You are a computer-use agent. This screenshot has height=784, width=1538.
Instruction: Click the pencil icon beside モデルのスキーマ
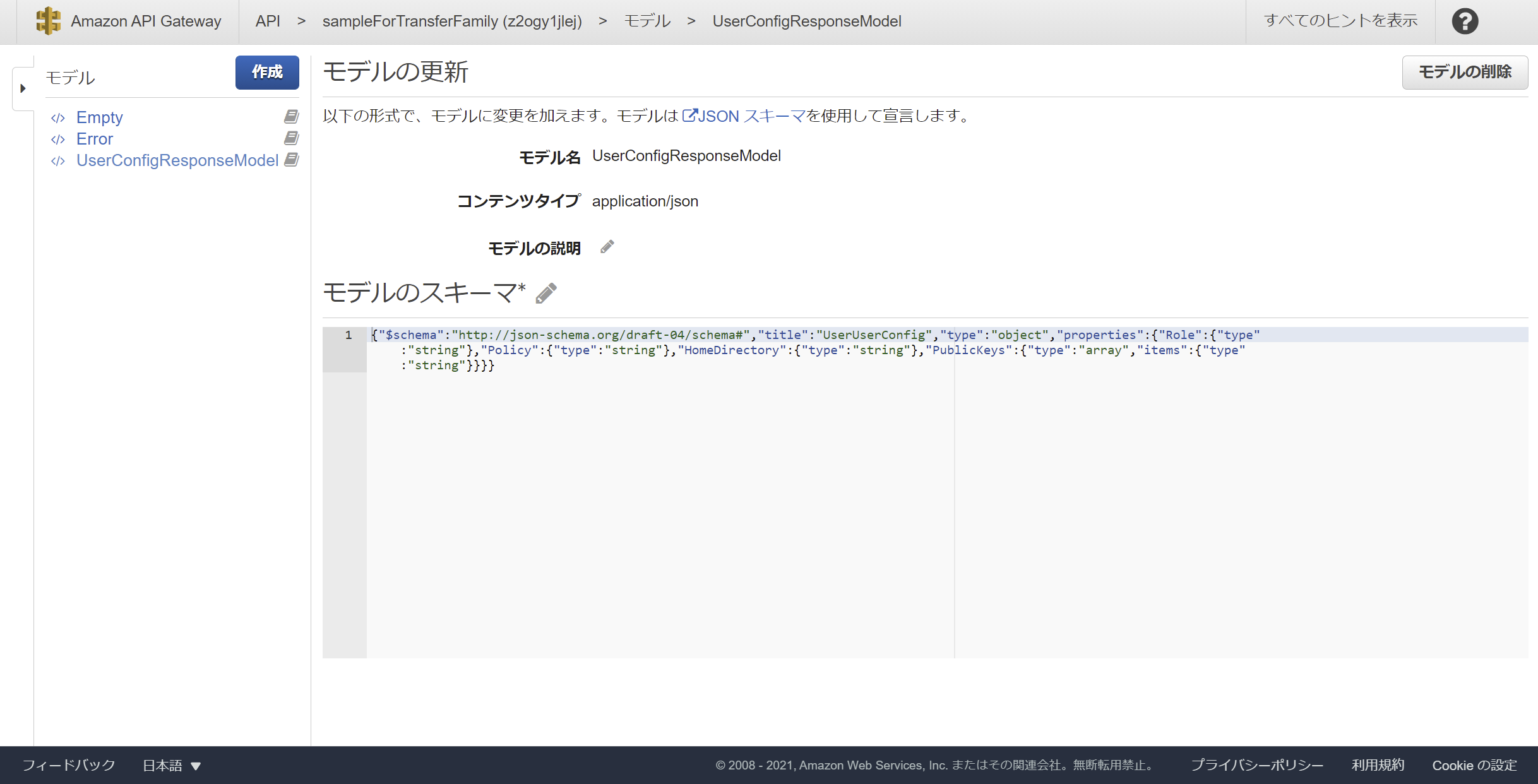[x=545, y=292]
